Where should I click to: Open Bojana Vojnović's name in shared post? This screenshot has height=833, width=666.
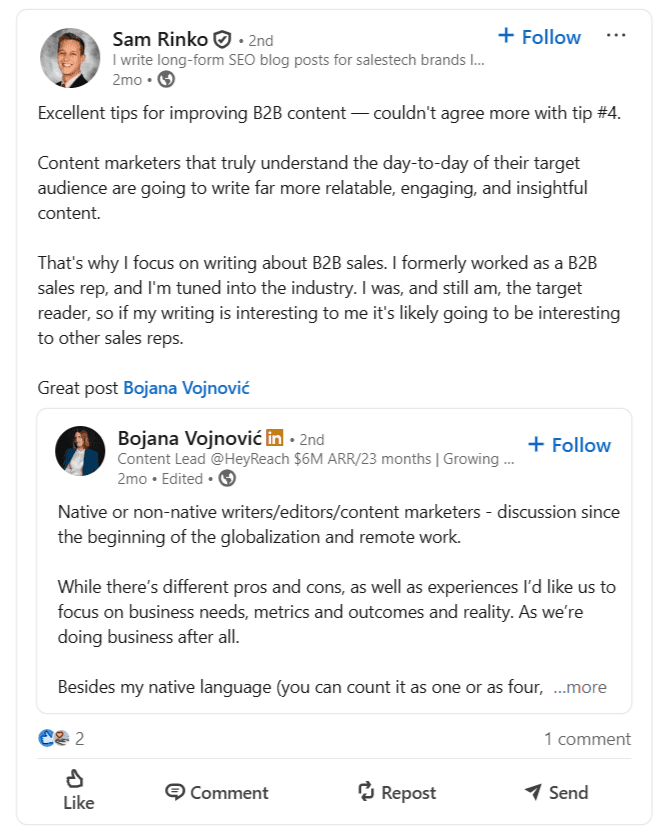(189, 438)
